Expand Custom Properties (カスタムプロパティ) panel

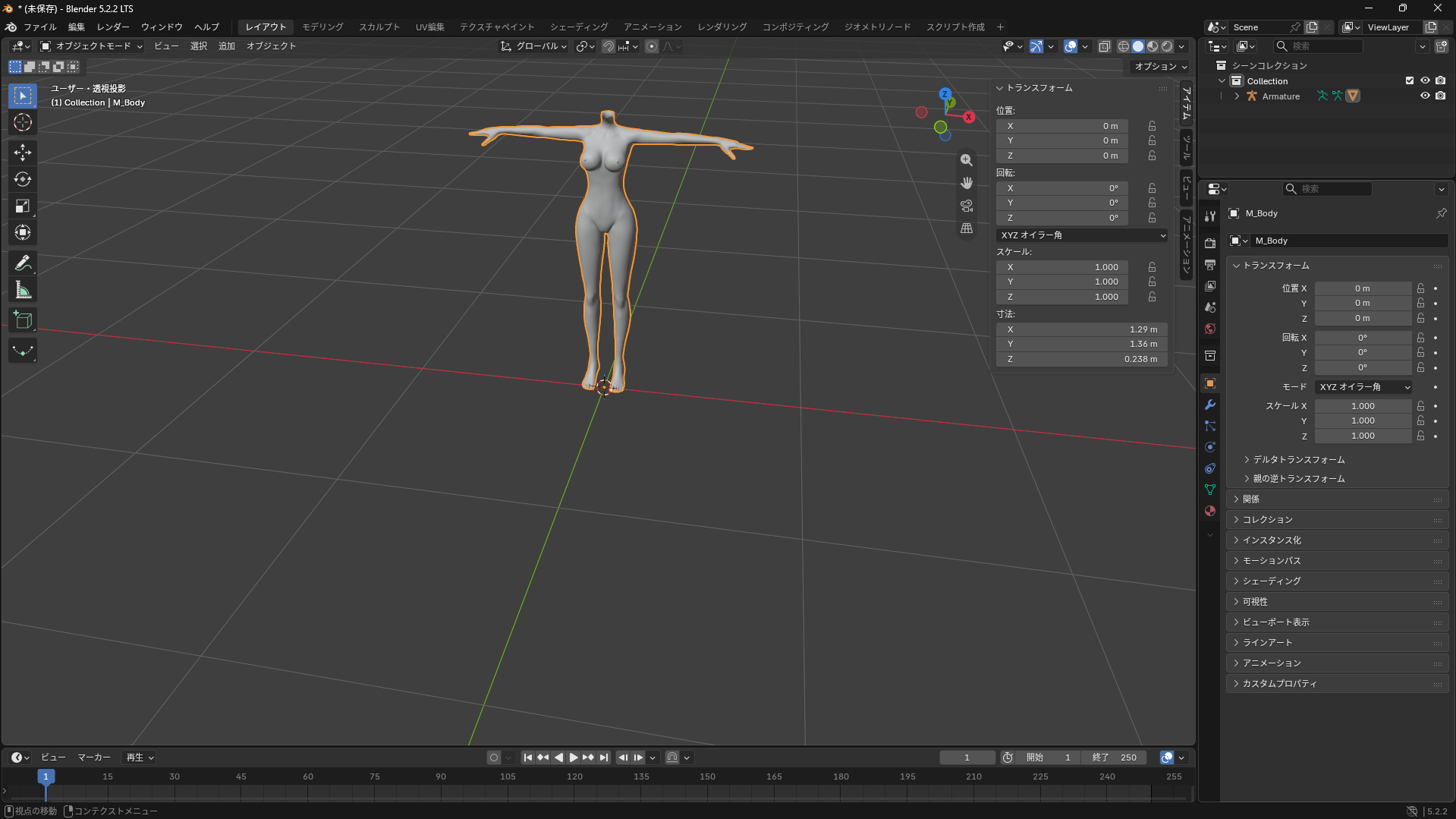point(1337,684)
